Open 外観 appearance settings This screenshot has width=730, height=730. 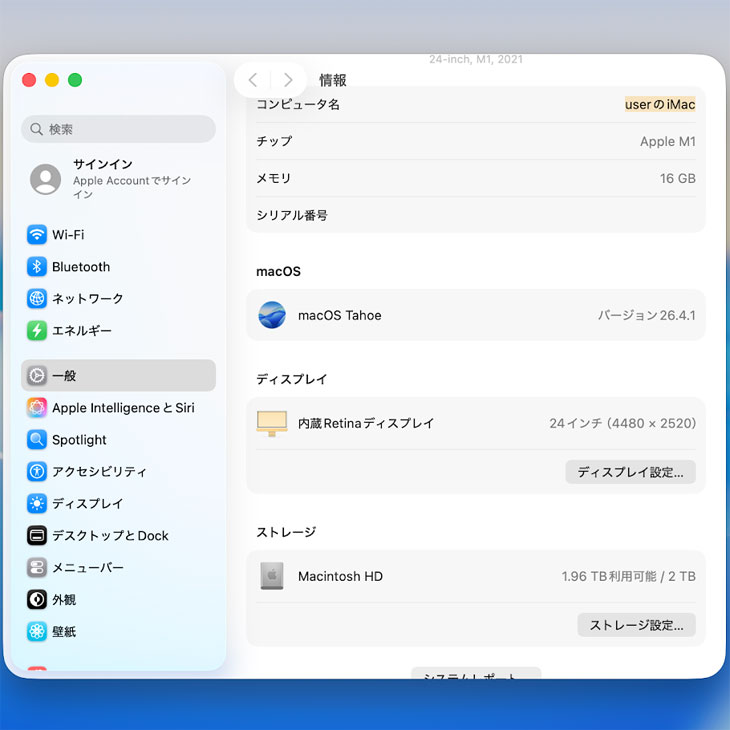pyautogui.click(x=64, y=600)
